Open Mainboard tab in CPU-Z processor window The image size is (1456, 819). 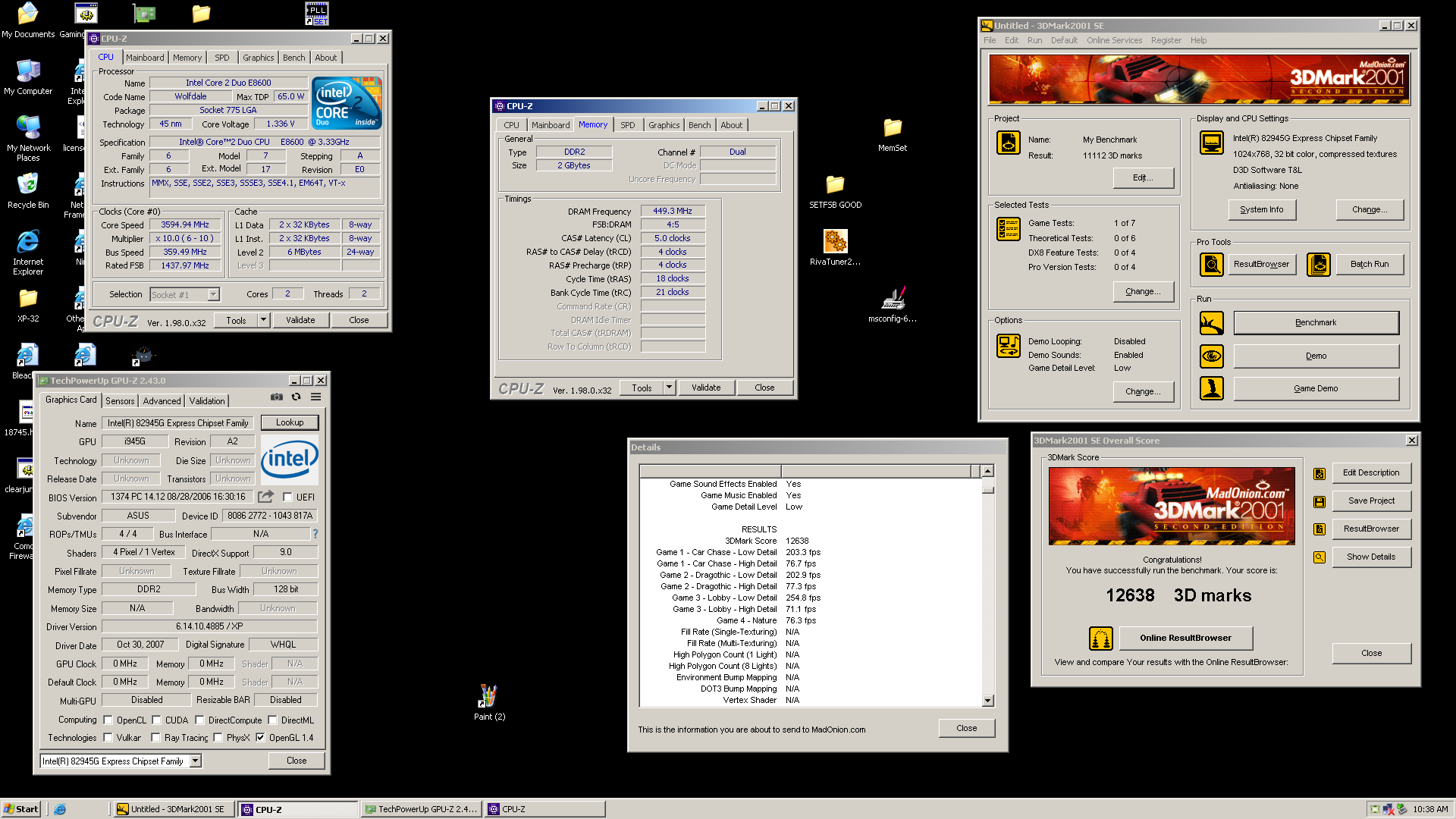[x=145, y=58]
